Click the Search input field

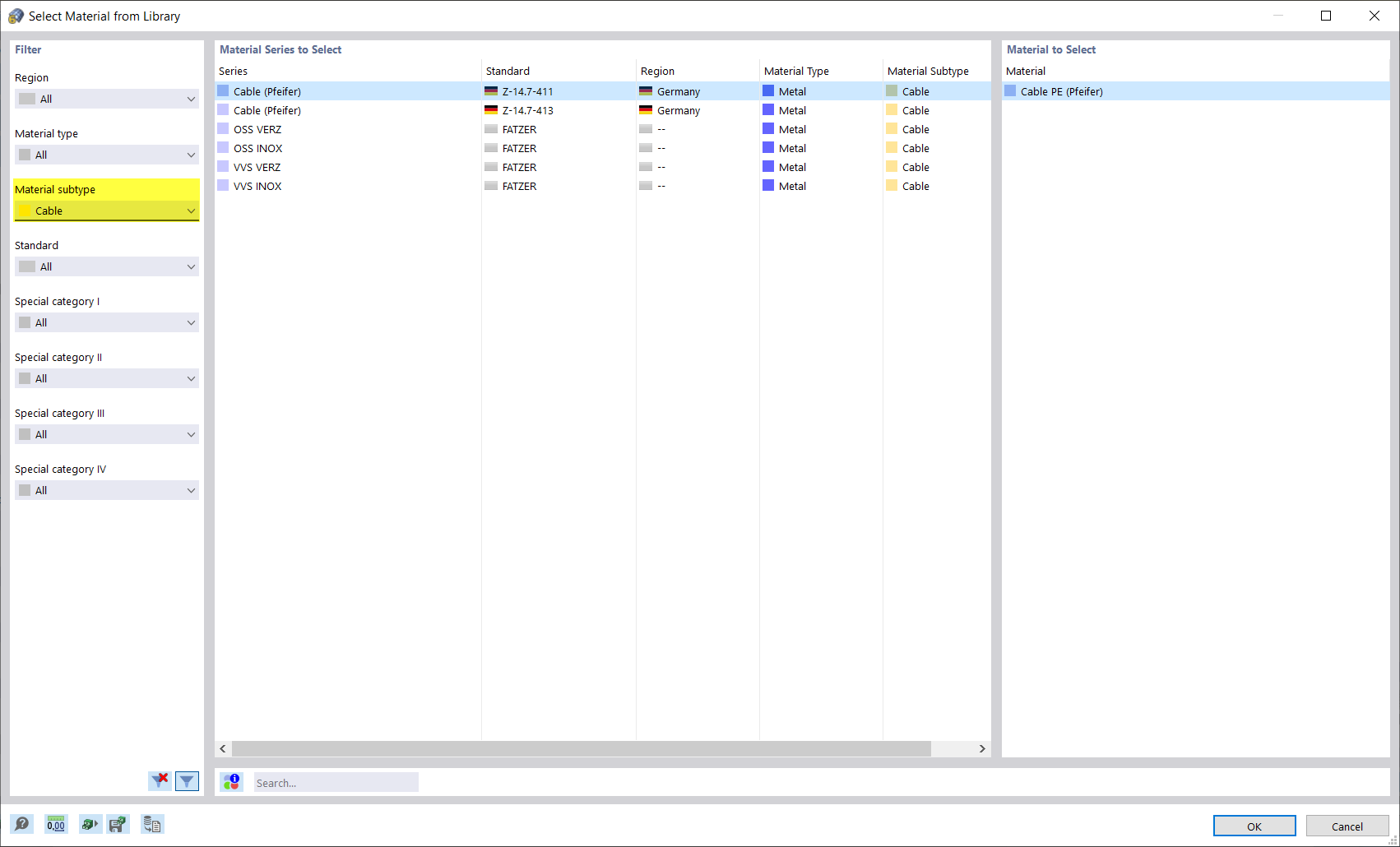click(x=336, y=782)
